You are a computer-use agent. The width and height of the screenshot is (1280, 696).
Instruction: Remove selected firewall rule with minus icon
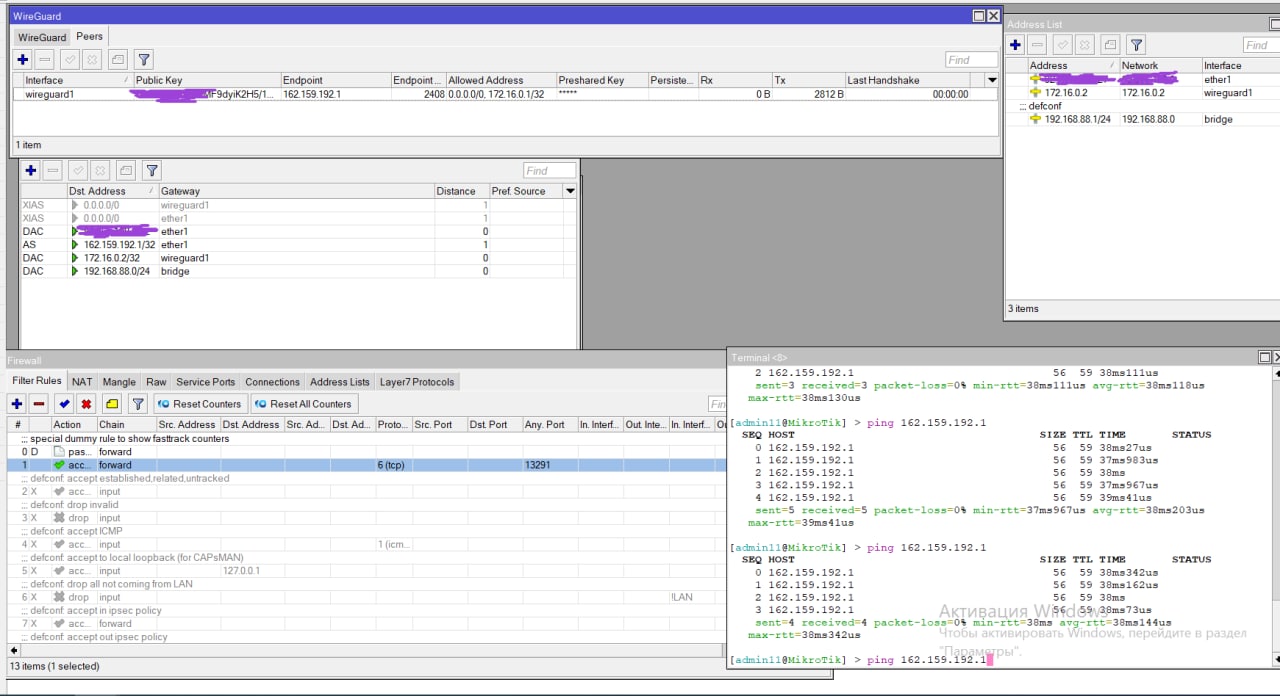click(x=39, y=404)
